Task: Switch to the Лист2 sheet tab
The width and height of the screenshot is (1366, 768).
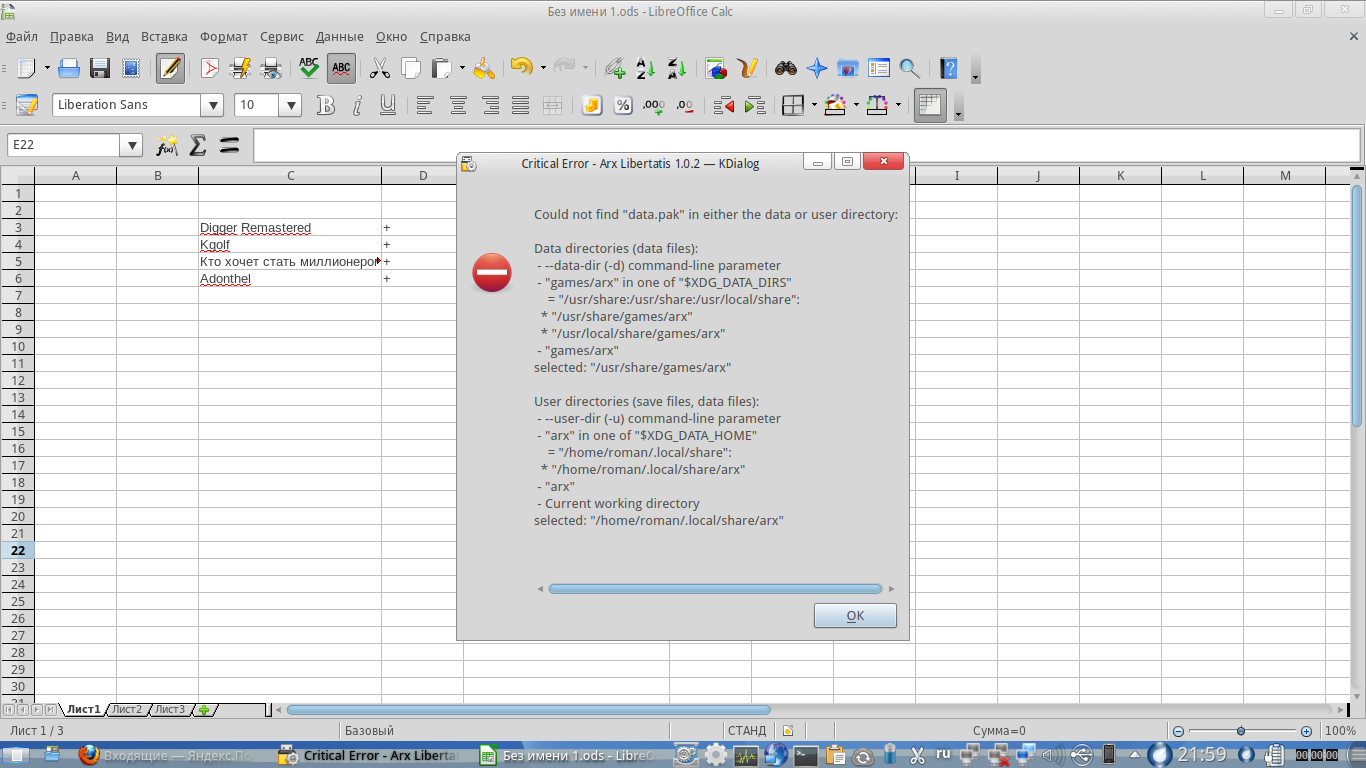Action: [x=126, y=710]
